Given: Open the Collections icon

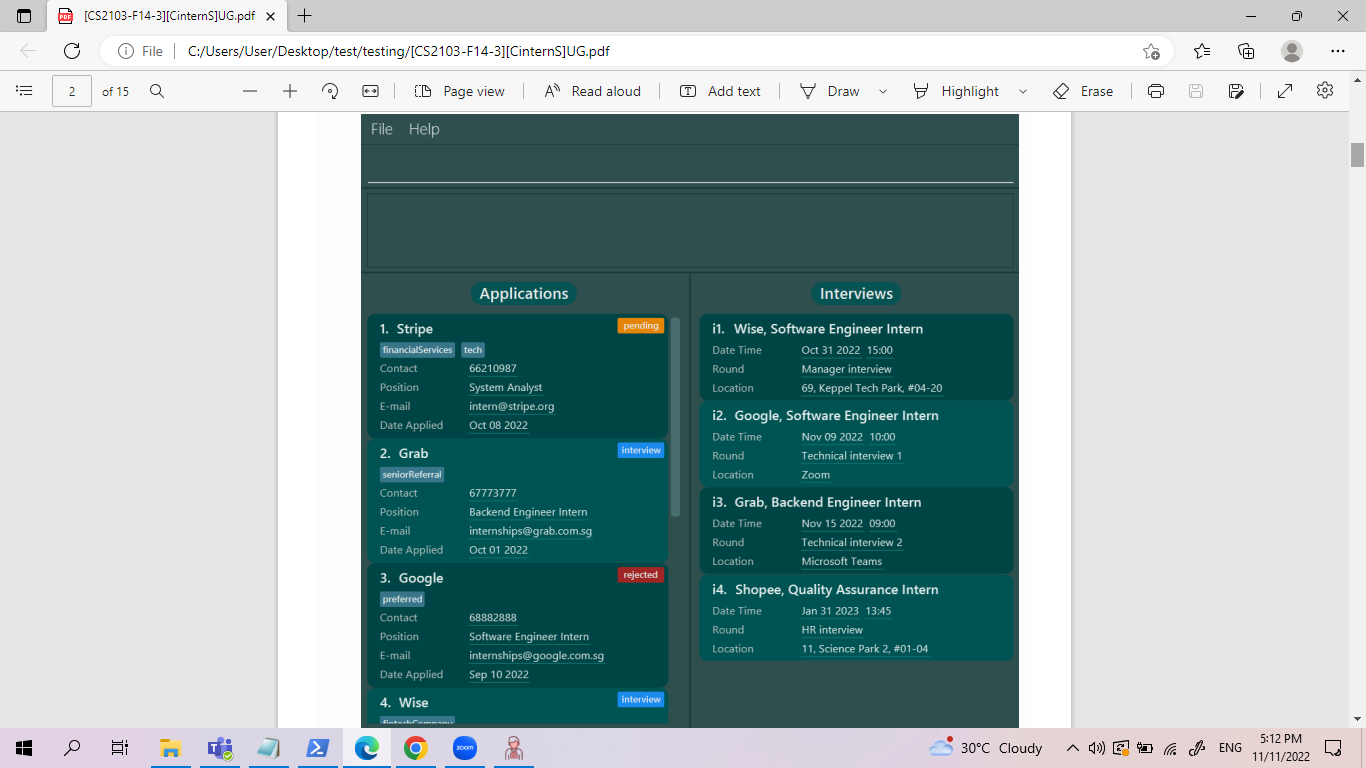Looking at the screenshot, I should coord(1246,51).
